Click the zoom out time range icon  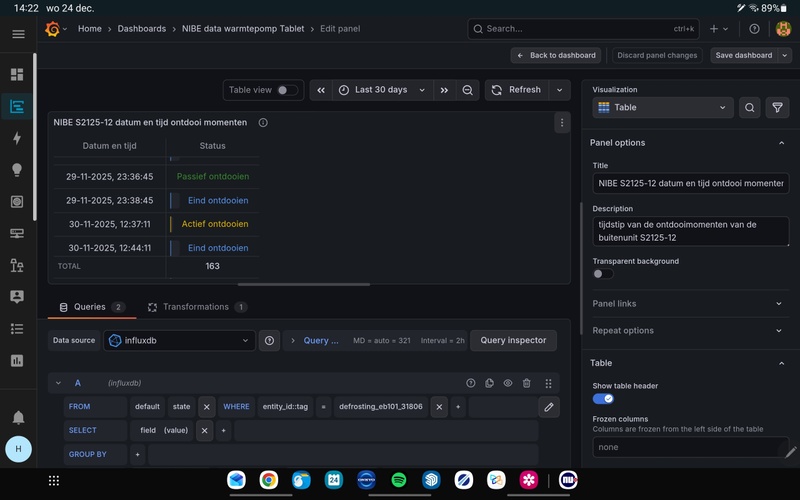point(468,90)
